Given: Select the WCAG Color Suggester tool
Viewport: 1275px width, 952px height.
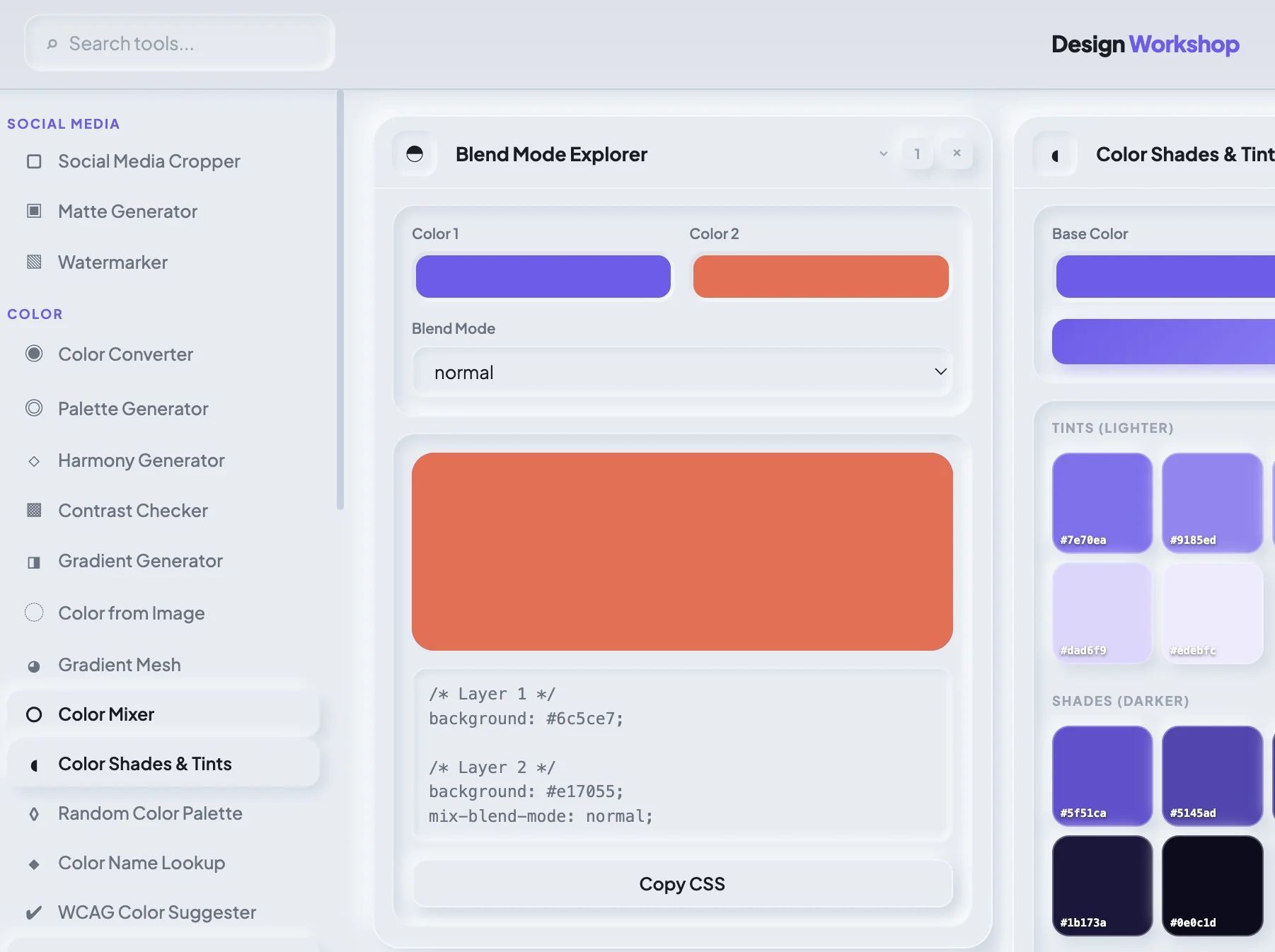Looking at the screenshot, I should [x=156, y=912].
